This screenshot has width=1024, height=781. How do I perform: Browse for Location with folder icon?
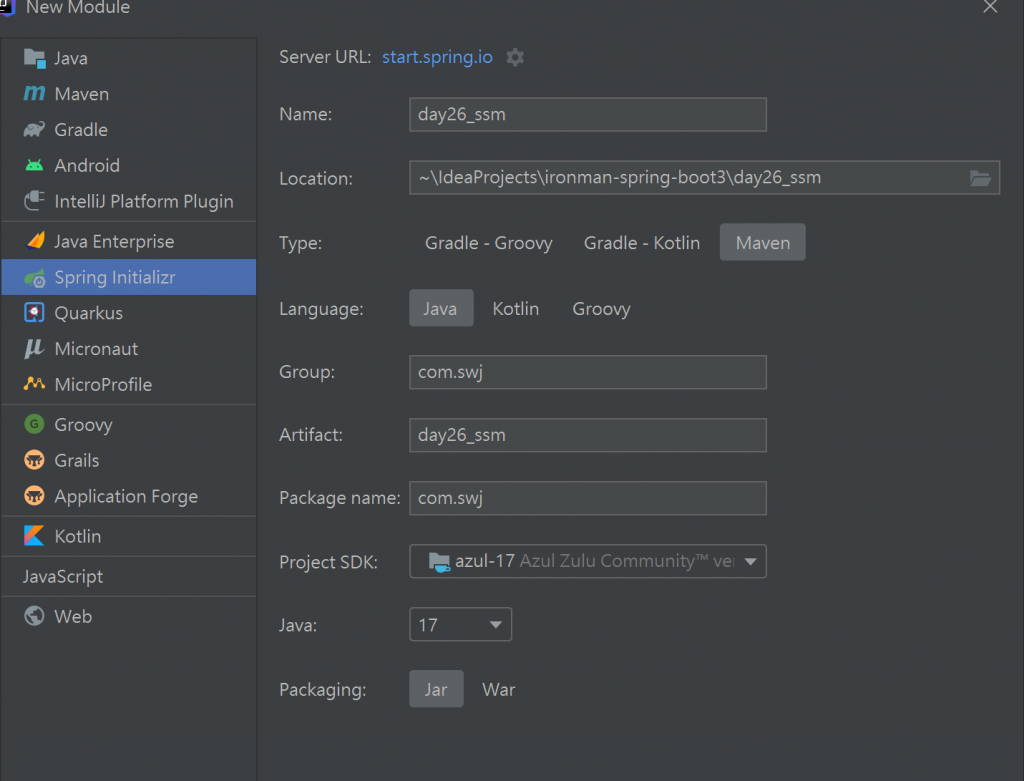(980, 178)
